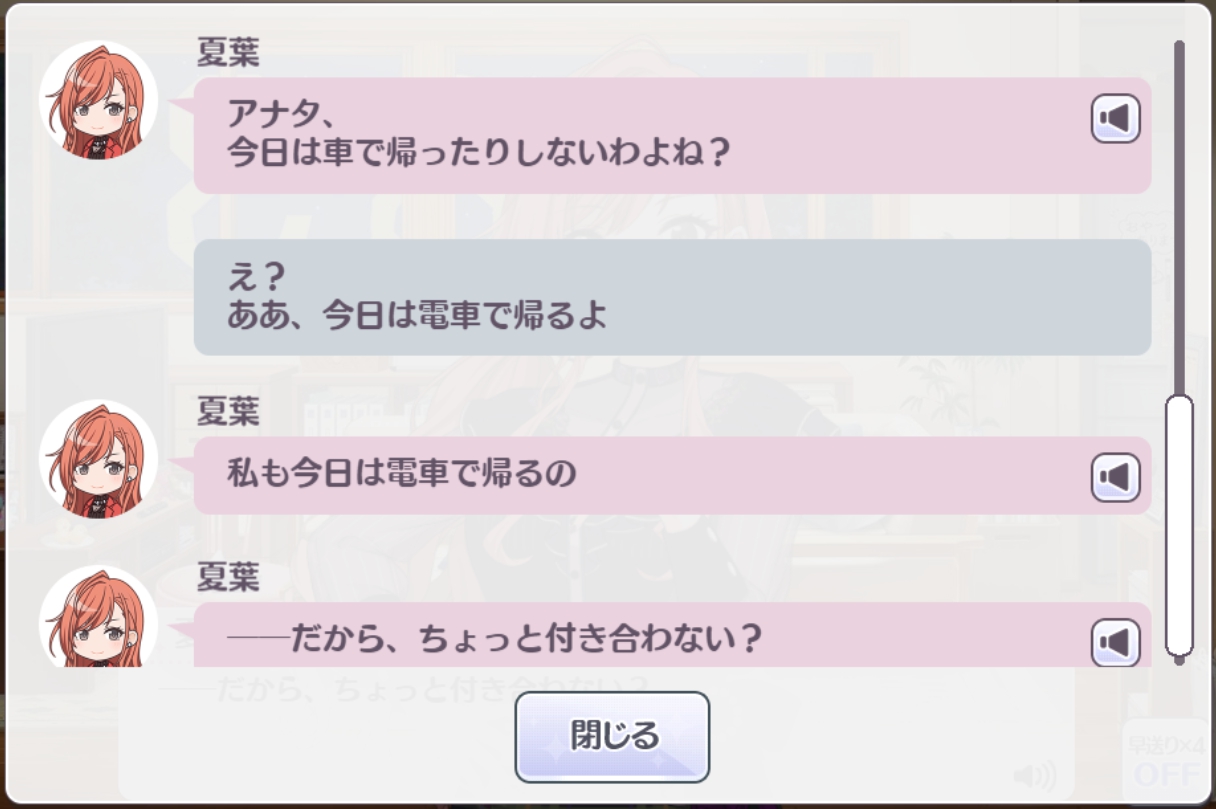Click the scrollbar track below the white thumb

pos(1180,661)
